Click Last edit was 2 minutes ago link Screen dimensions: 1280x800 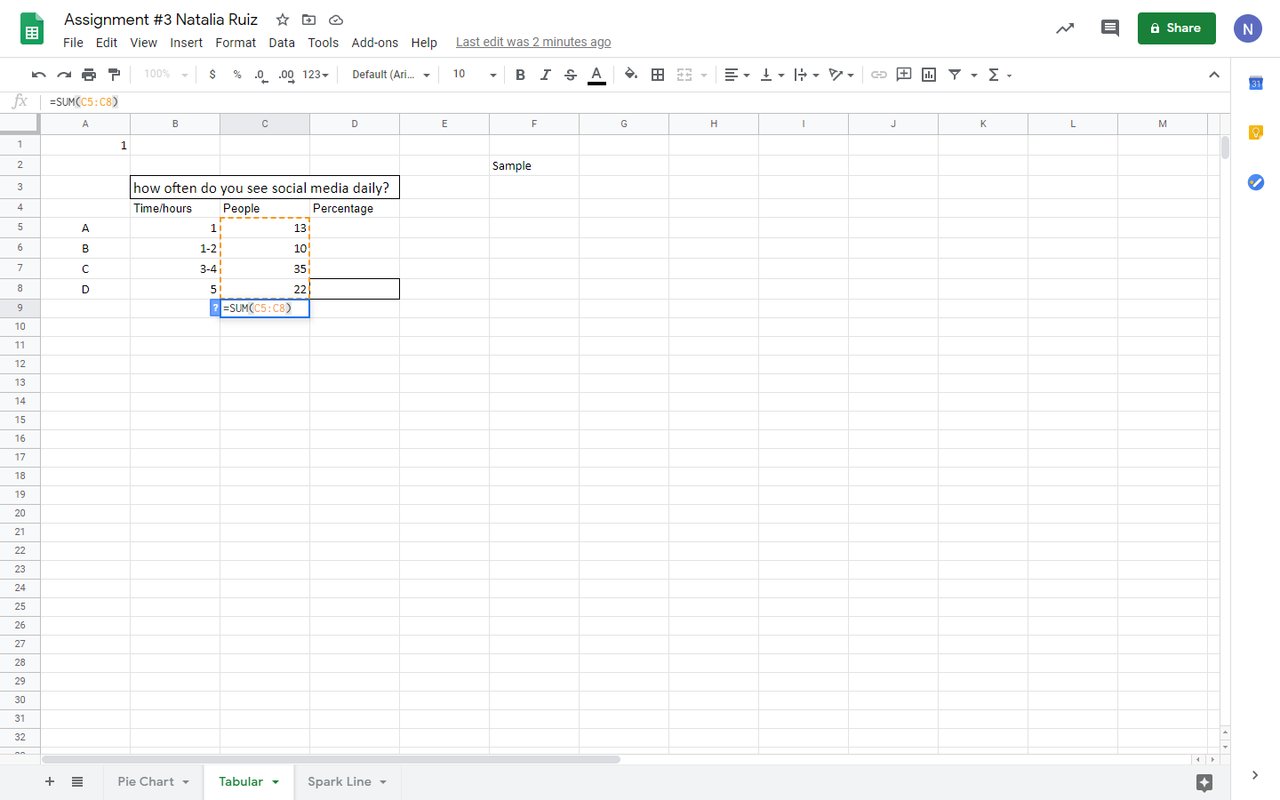coord(533,42)
